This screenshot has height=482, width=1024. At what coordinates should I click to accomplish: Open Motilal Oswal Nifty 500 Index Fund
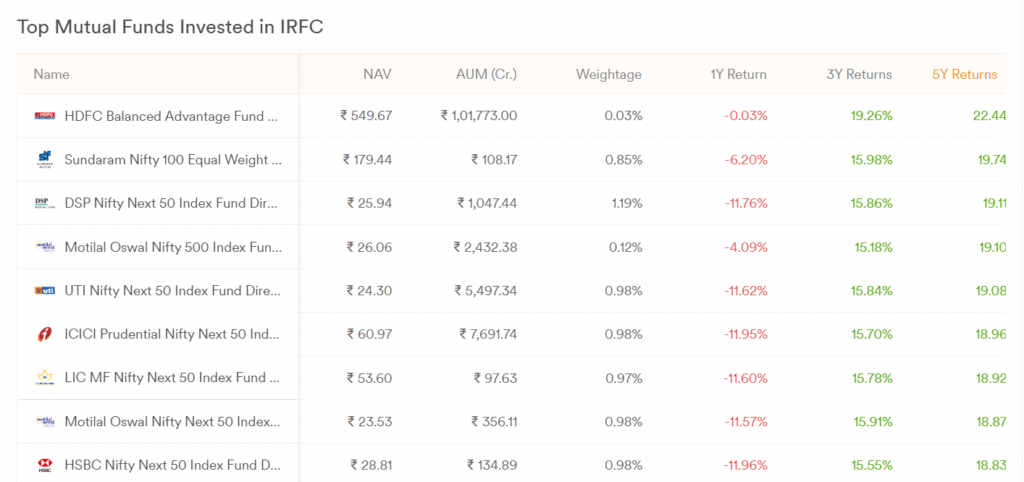173,248
